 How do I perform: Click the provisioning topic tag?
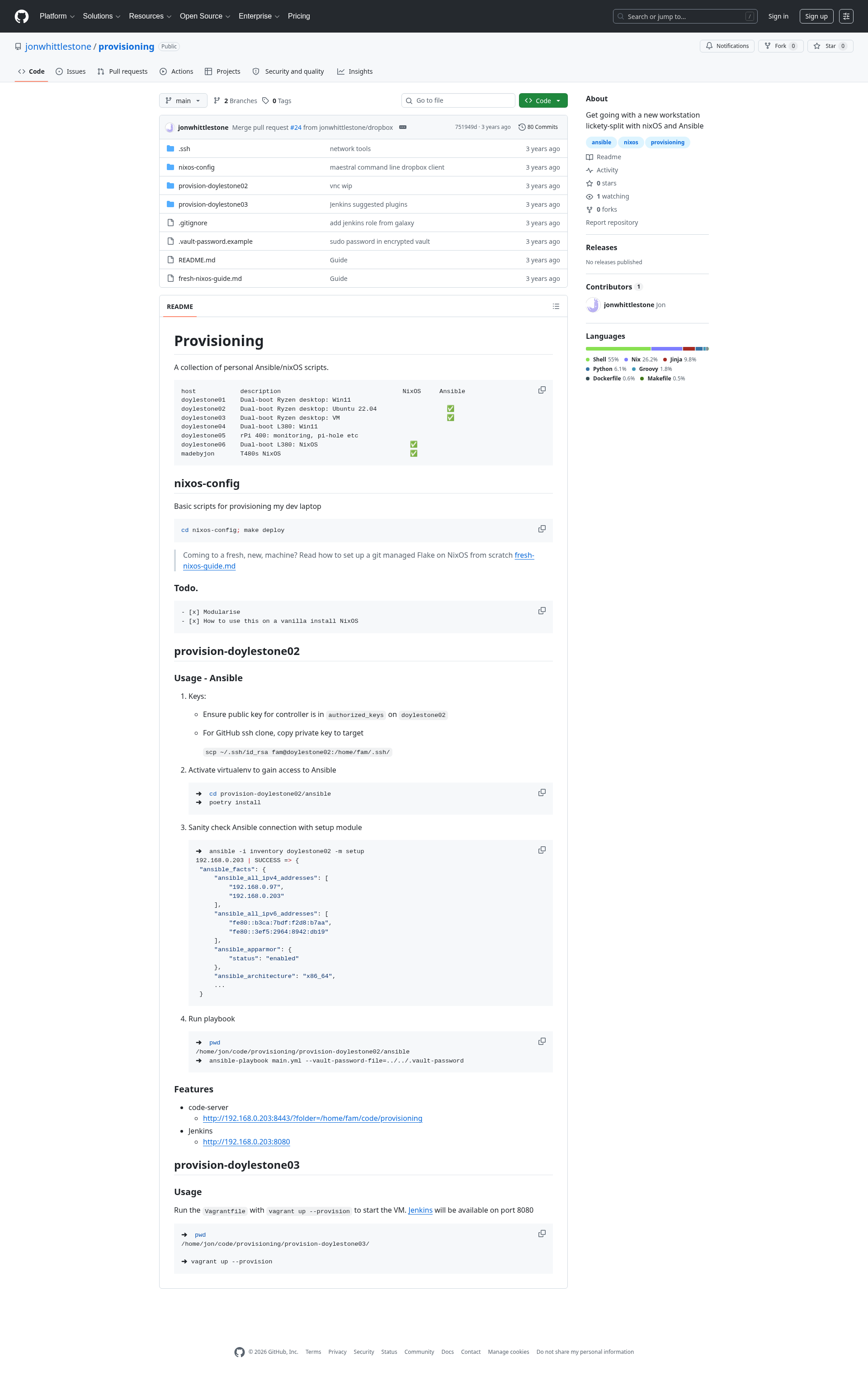[x=668, y=142]
